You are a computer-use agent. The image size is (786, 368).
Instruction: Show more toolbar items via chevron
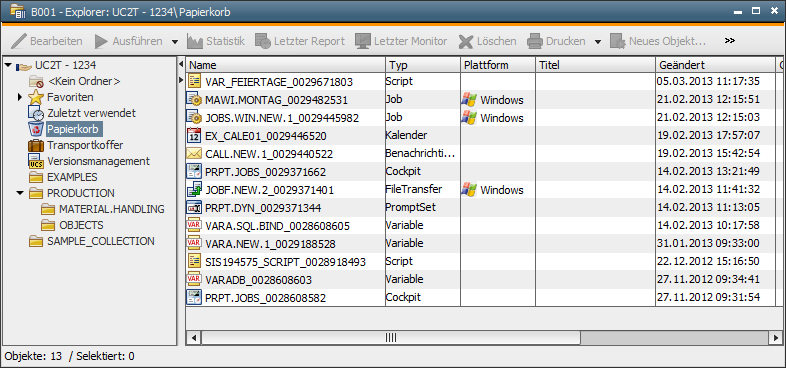click(x=730, y=41)
